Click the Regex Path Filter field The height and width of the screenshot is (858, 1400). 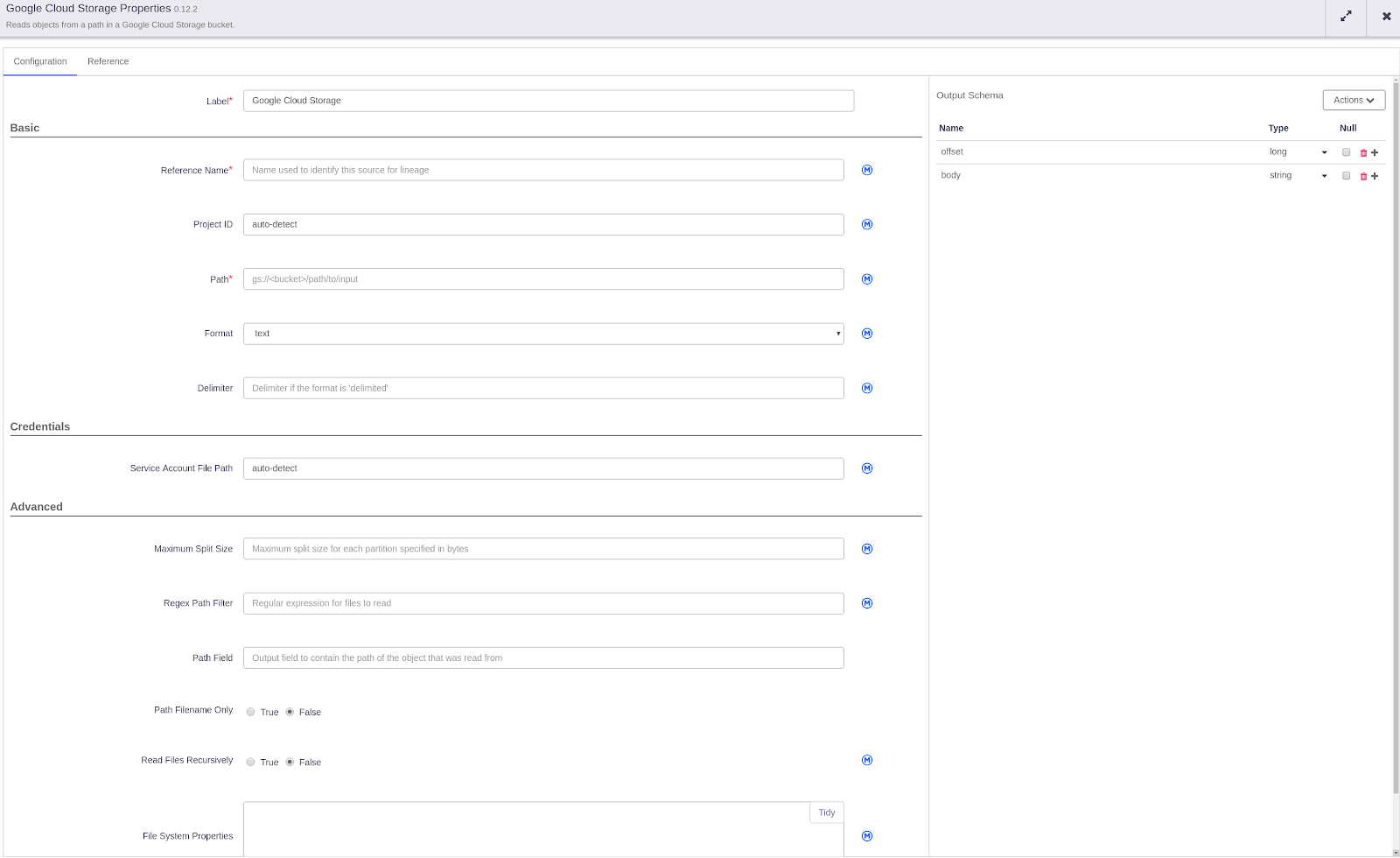[x=543, y=603]
